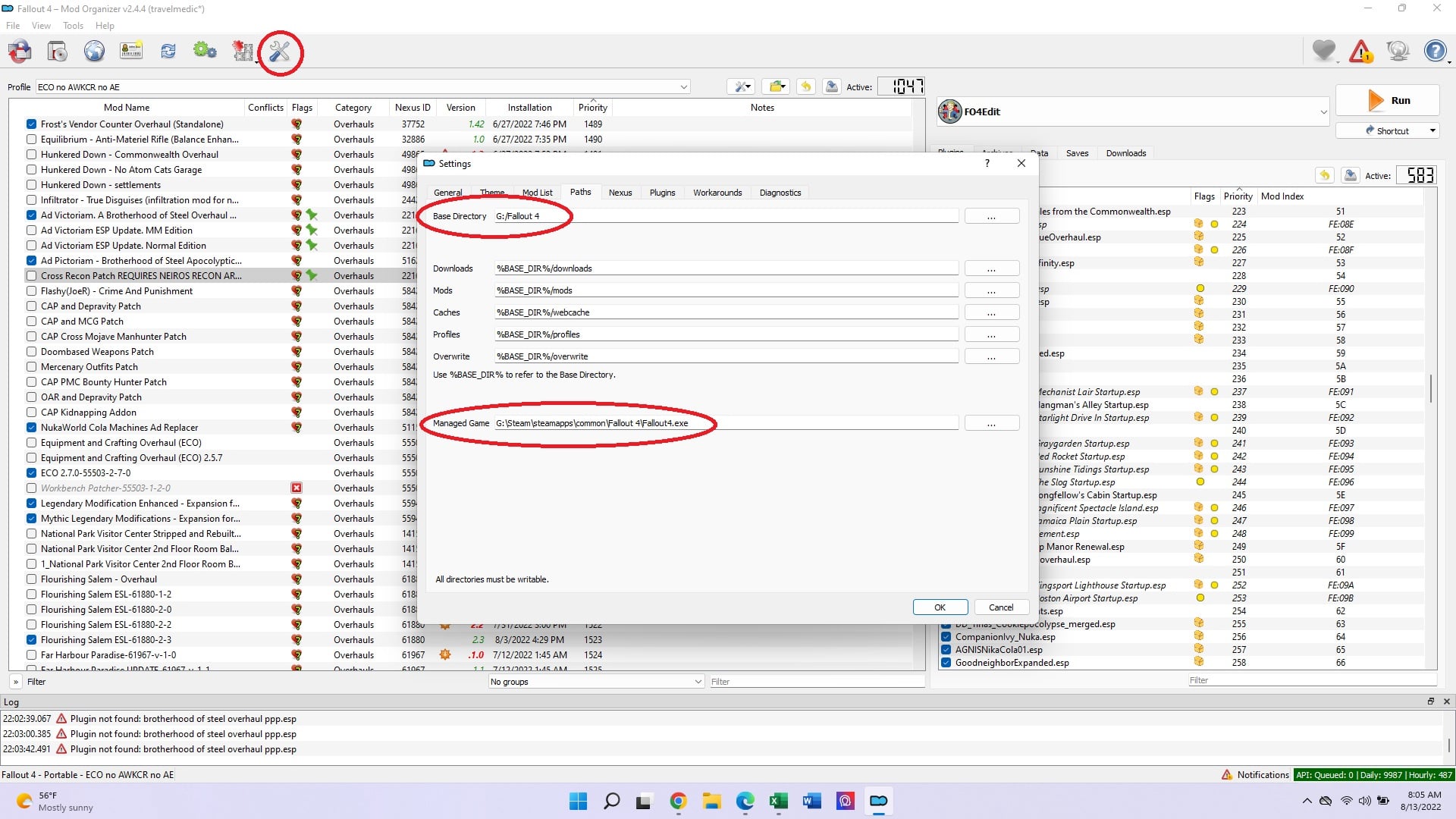Browse for the Managed Game path

991,423
